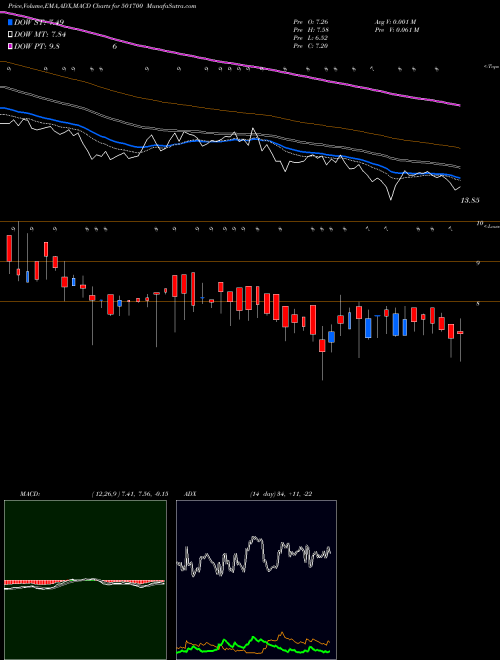Click the Pre O: 7.26 value
This screenshot has width=500, height=660.
pyautogui.click(x=311, y=22)
